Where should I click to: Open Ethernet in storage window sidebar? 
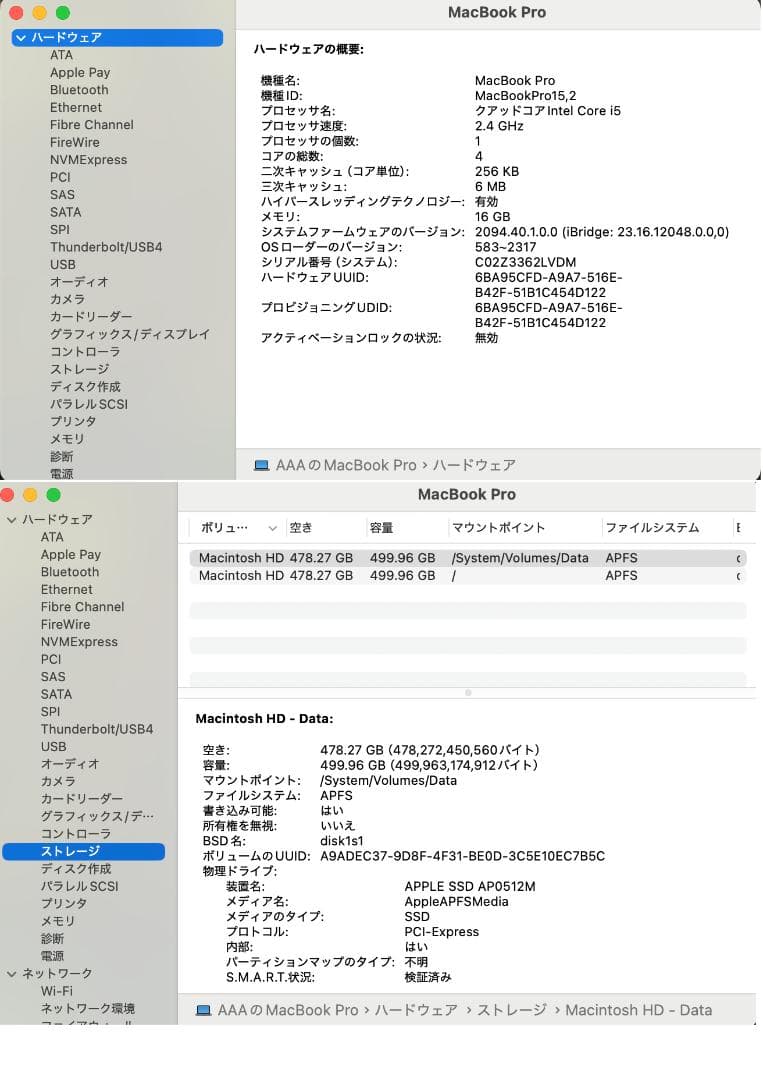pyautogui.click(x=66, y=590)
